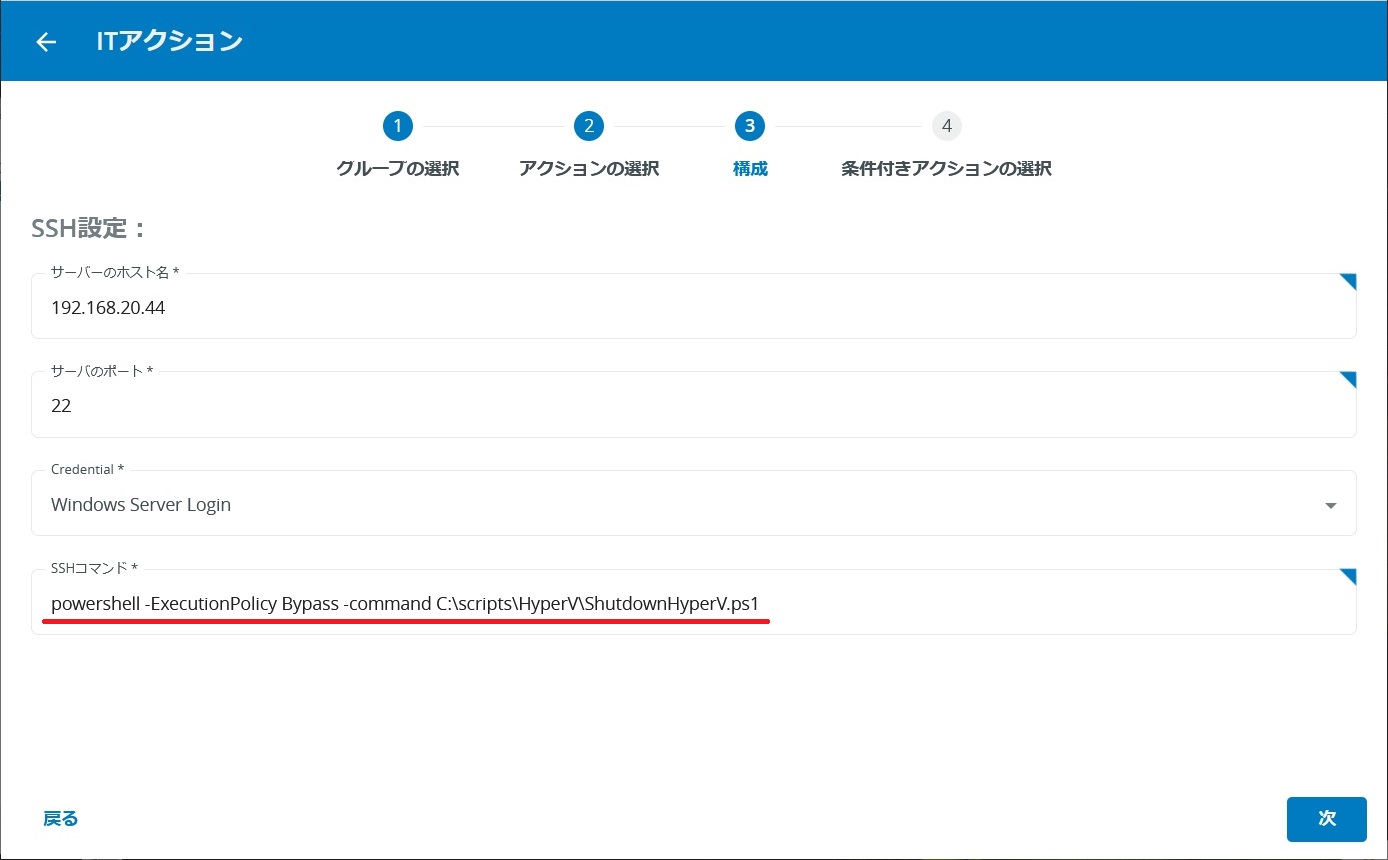
Task: Click the 戻る back link
Action: coord(61,818)
